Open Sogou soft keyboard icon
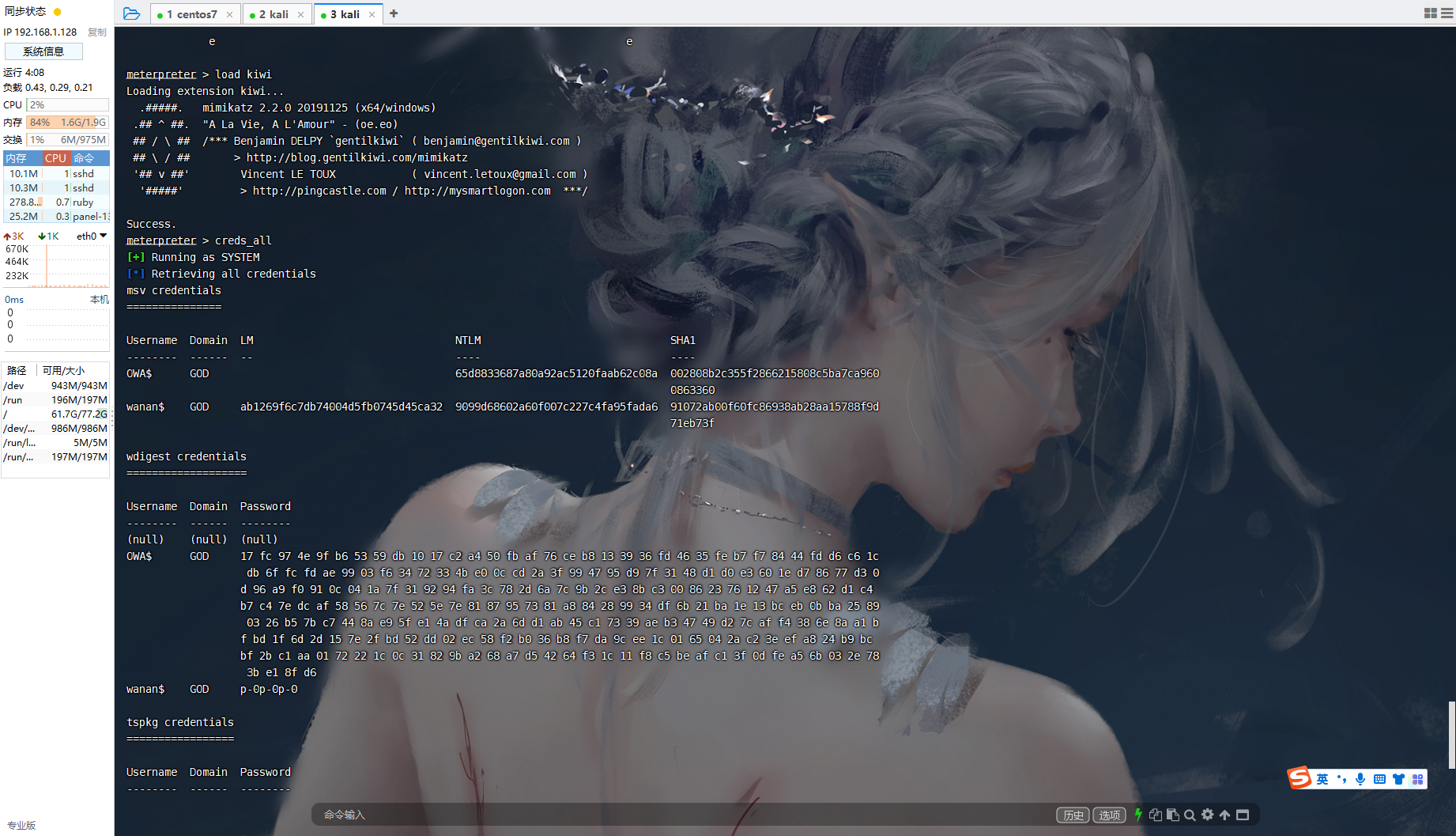This screenshot has height=836, width=1456. point(1379,779)
